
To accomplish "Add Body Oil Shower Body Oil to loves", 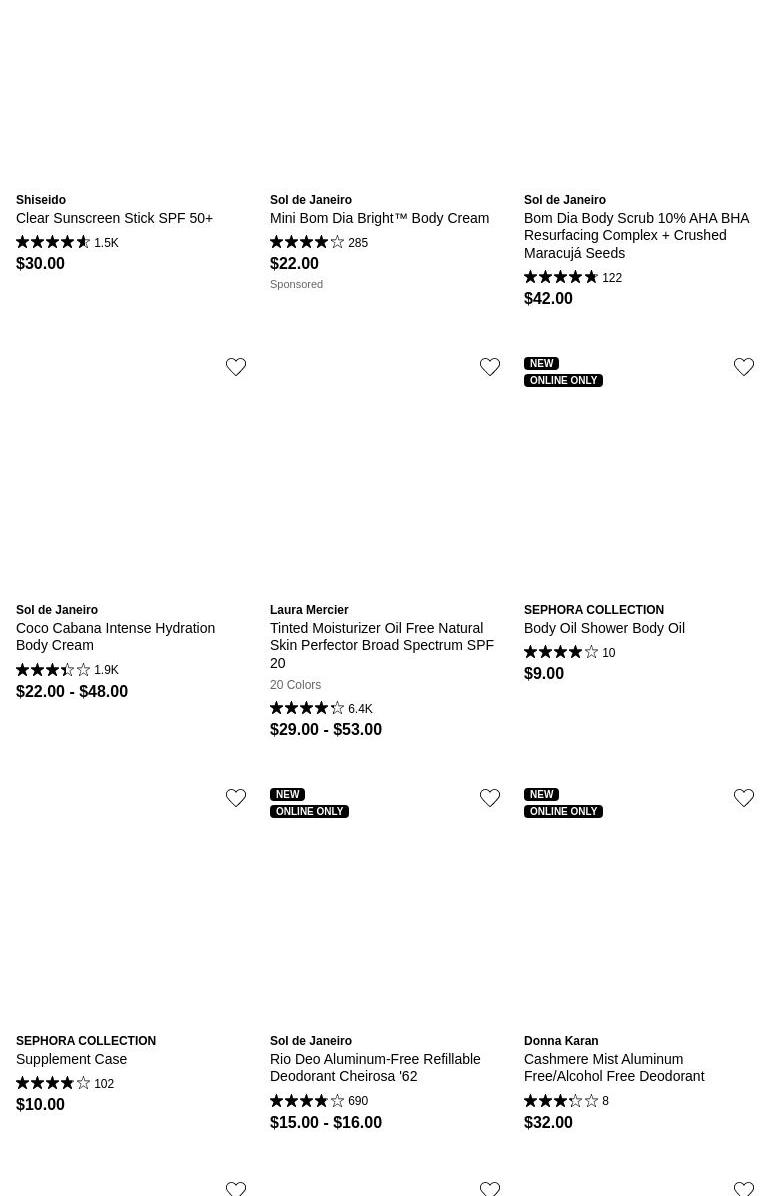I will (744, 368).
